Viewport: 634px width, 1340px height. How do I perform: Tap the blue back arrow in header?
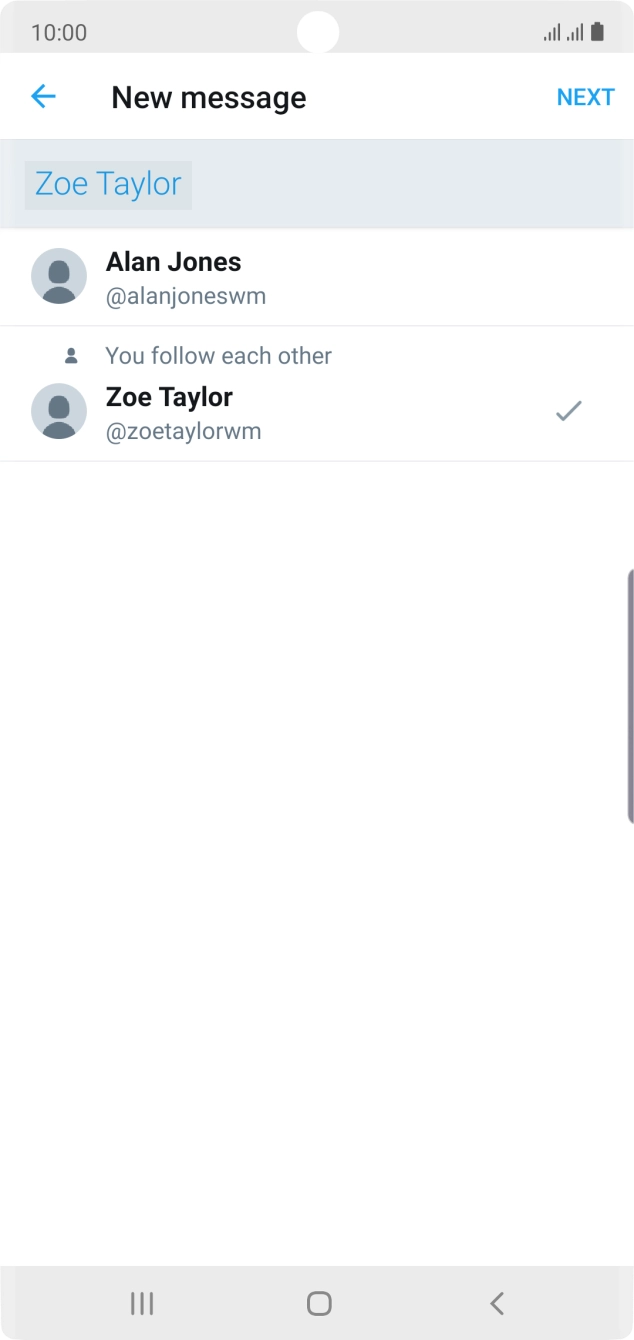(x=43, y=97)
